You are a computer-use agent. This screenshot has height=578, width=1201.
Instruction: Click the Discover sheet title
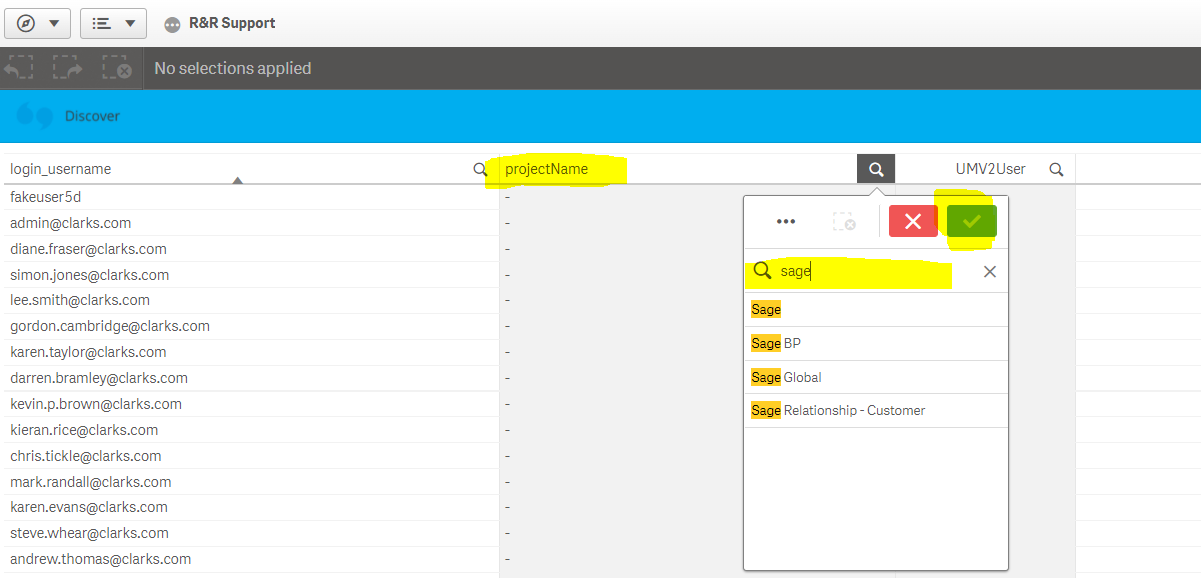pyautogui.click(x=92, y=116)
